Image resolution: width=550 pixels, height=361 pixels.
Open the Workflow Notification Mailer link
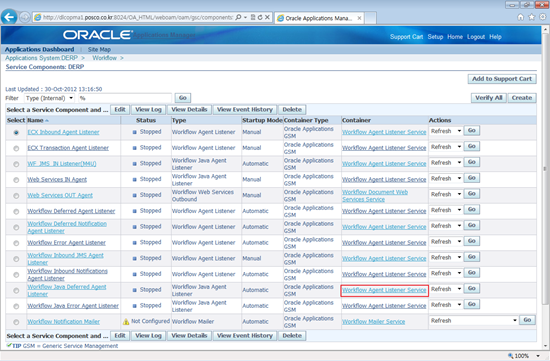(63, 322)
